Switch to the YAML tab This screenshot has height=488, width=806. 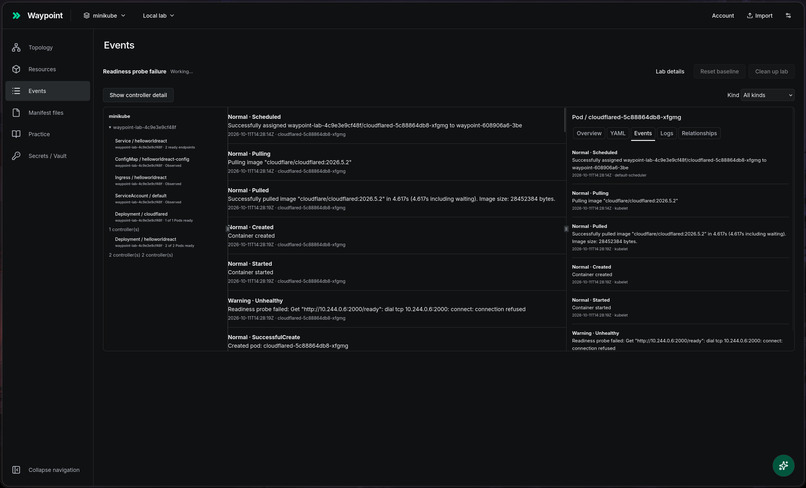click(617, 133)
